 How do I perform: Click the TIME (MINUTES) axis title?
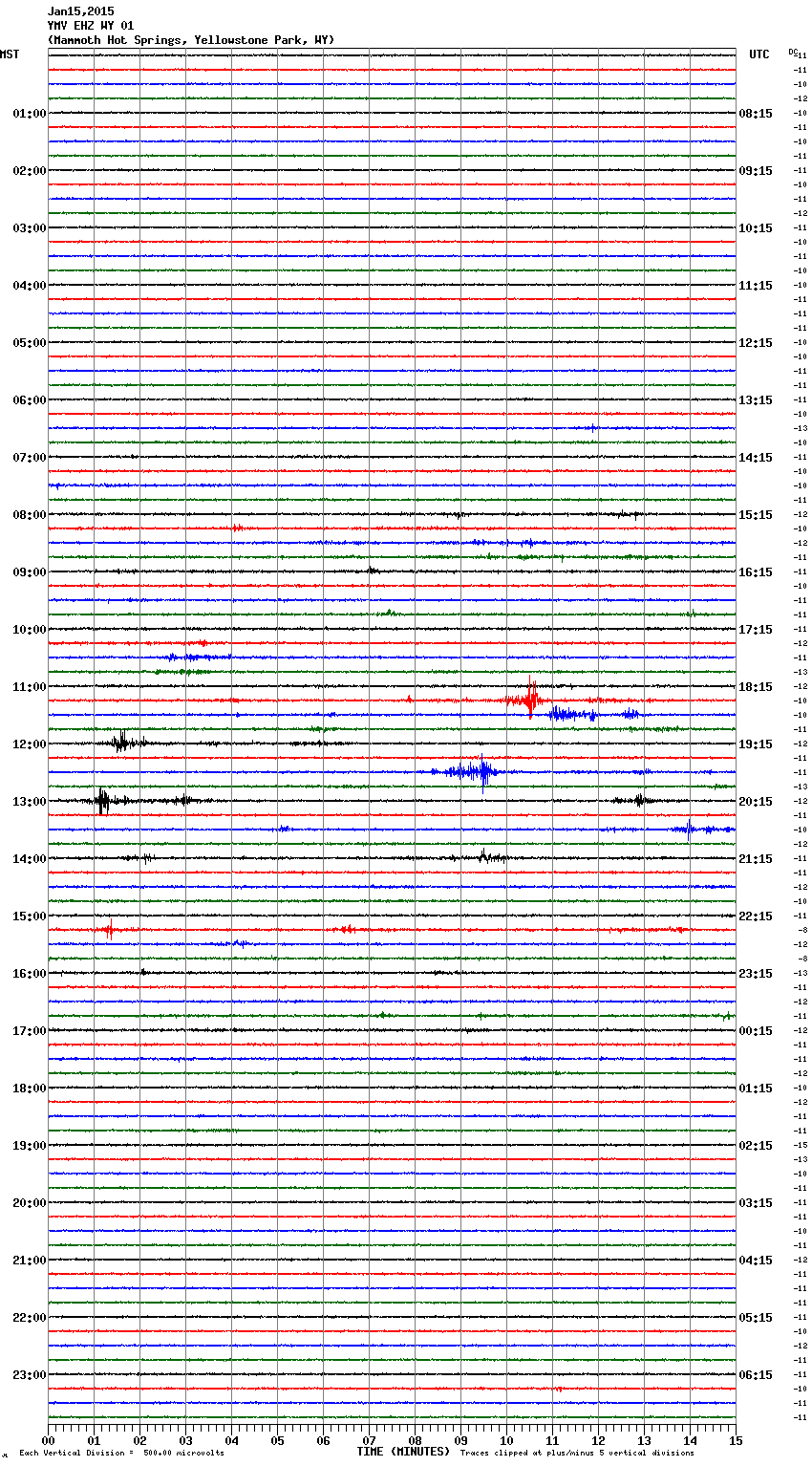click(x=403, y=1452)
